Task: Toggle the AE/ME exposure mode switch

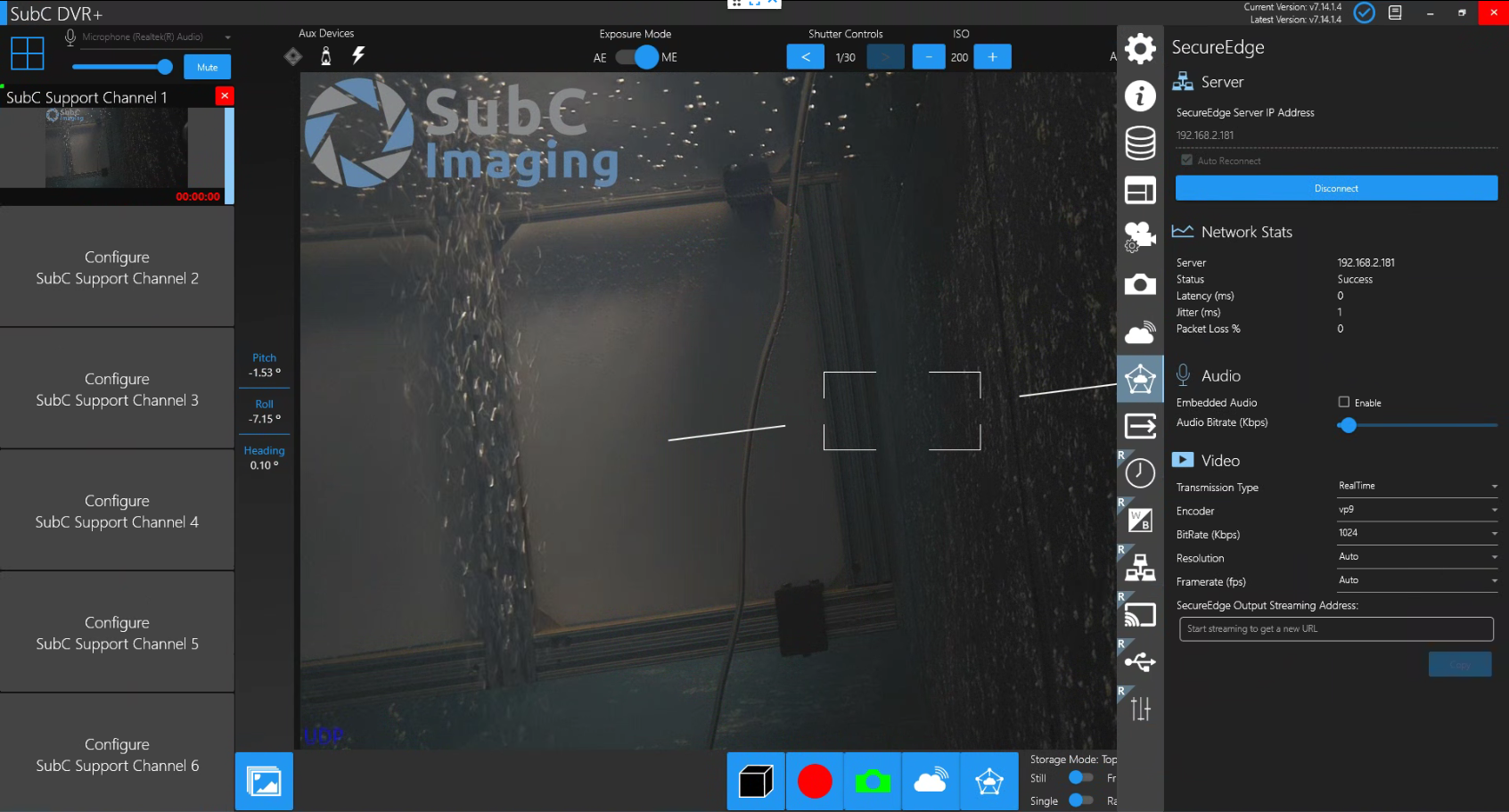Action: (636, 57)
